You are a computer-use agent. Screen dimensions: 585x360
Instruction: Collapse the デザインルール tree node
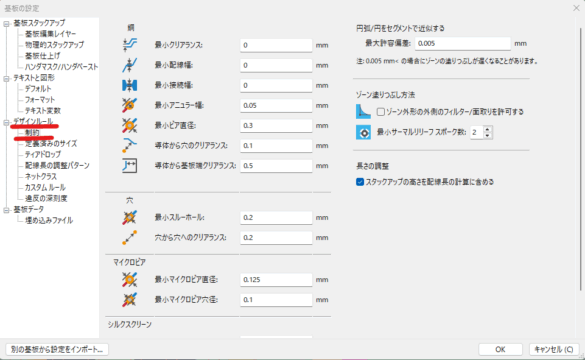pos(6,122)
